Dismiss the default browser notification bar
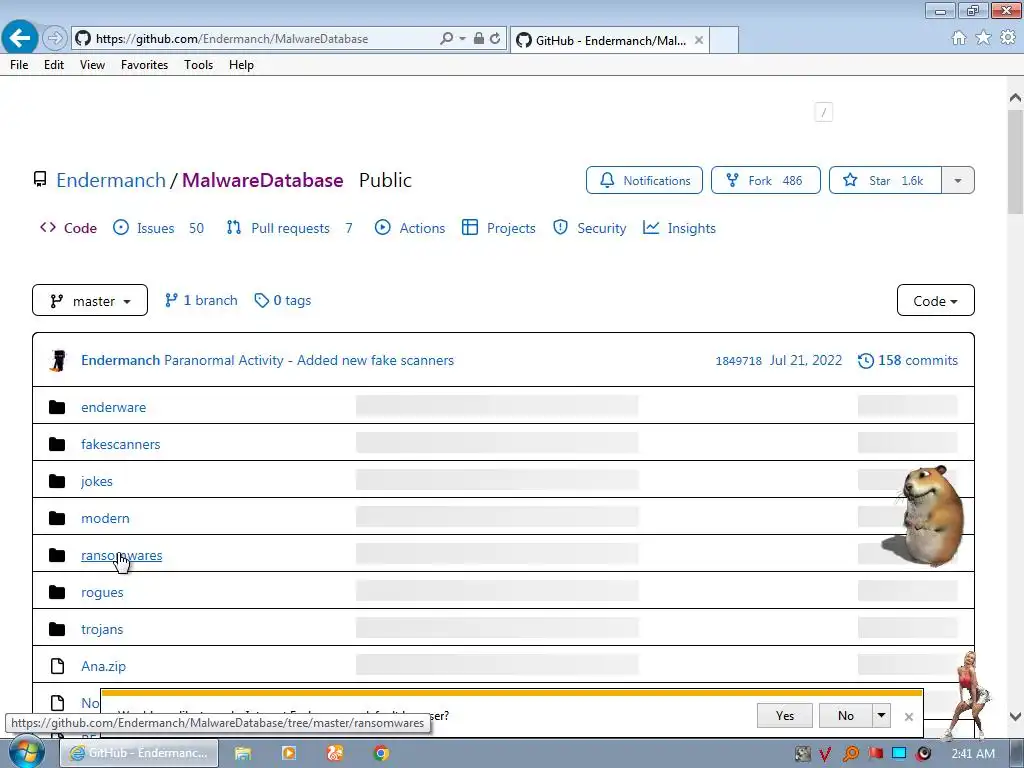 point(908,717)
